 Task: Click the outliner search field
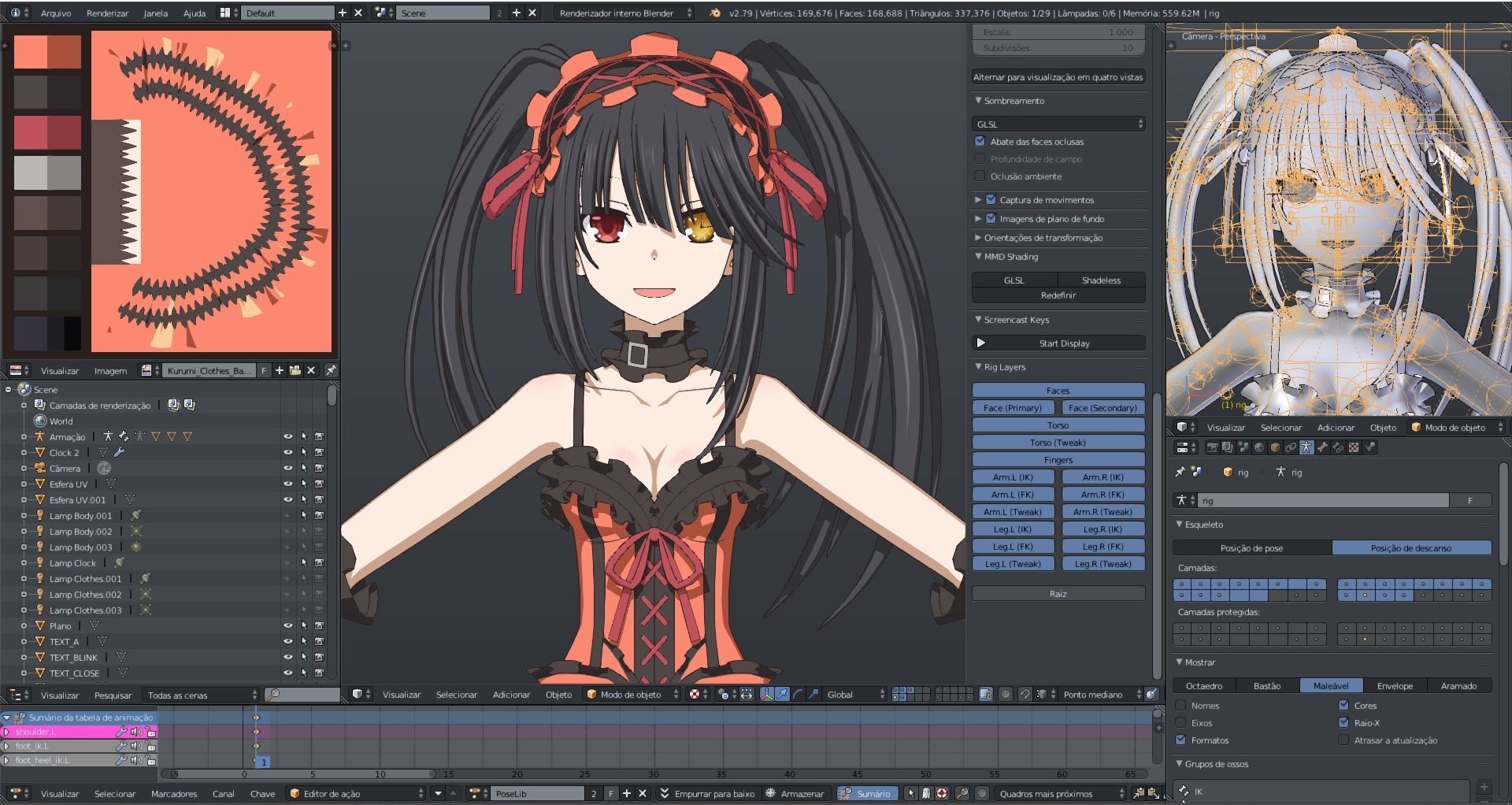point(303,695)
